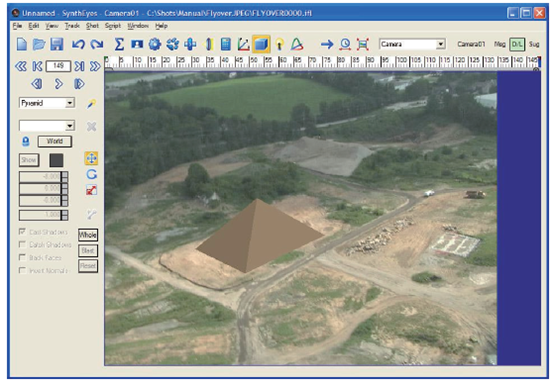
Task: Step forward one frame
Action: [79, 84]
